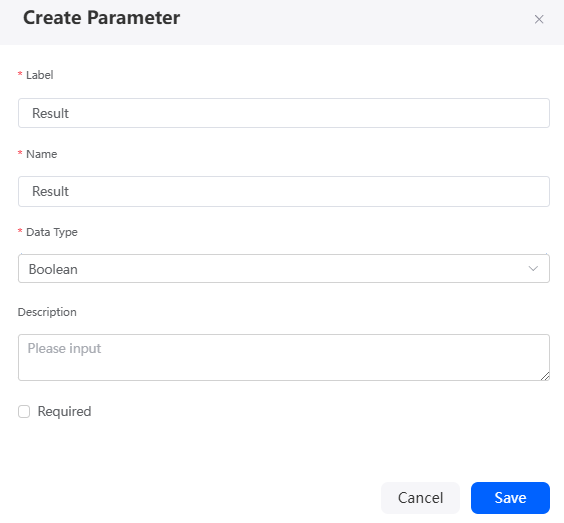Place cursor on Result text in Name field
The image size is (564, 523).
[x=50, y=191]
